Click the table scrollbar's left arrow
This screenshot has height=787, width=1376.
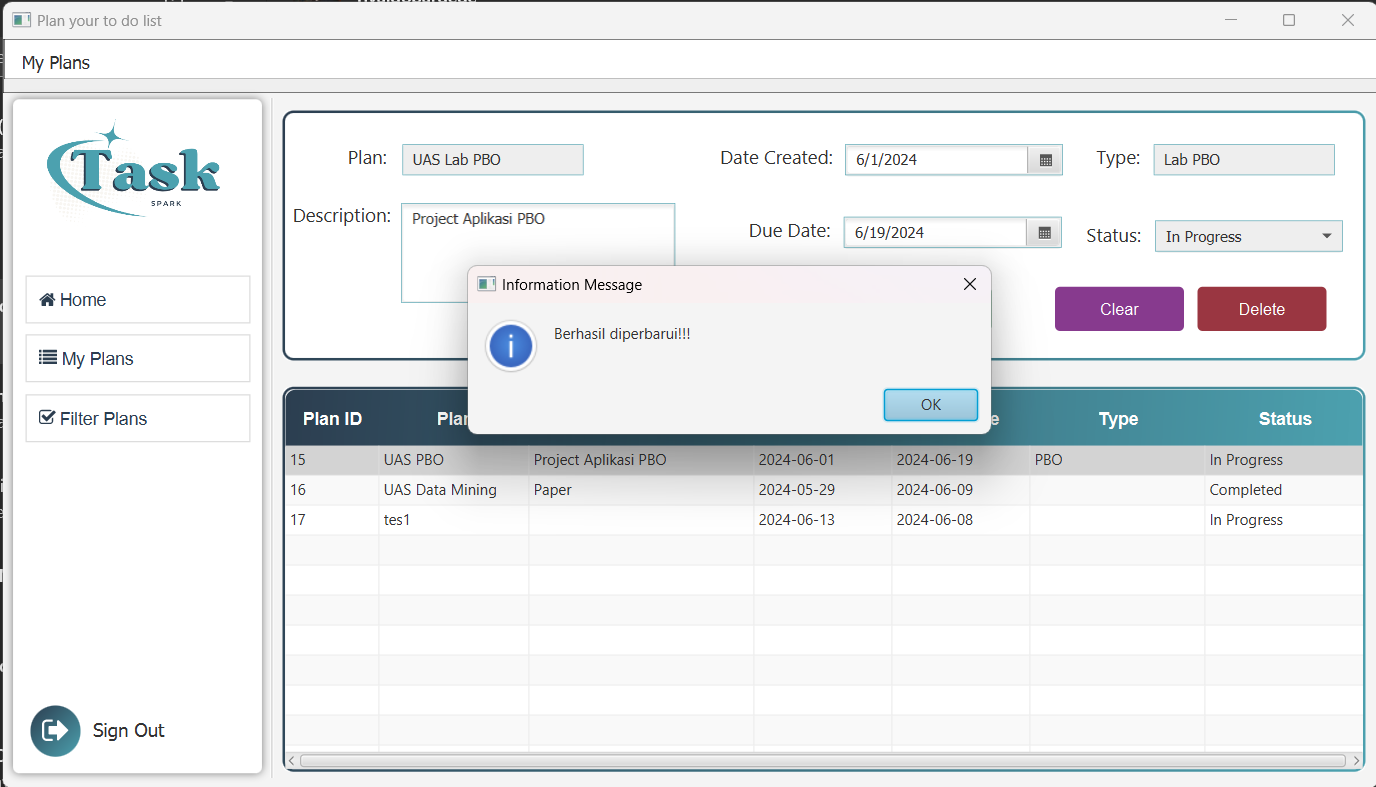click(x=292, y=761)
